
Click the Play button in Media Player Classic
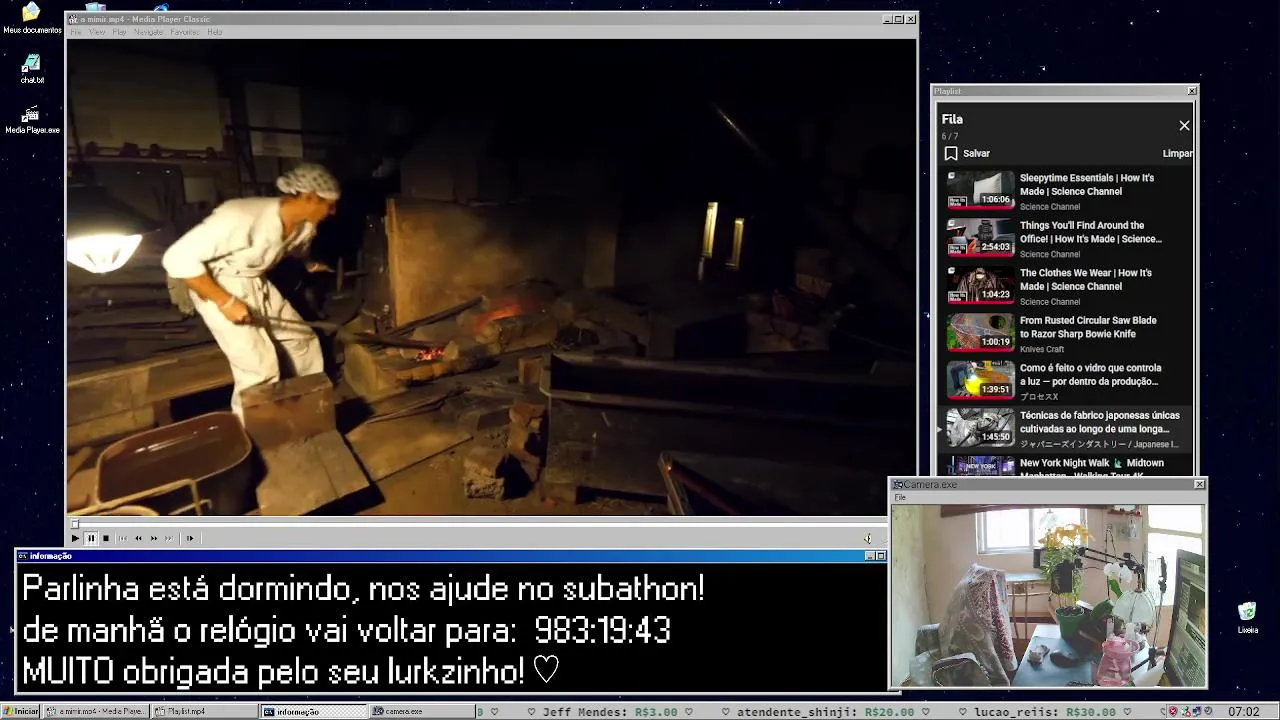(75, 538)
